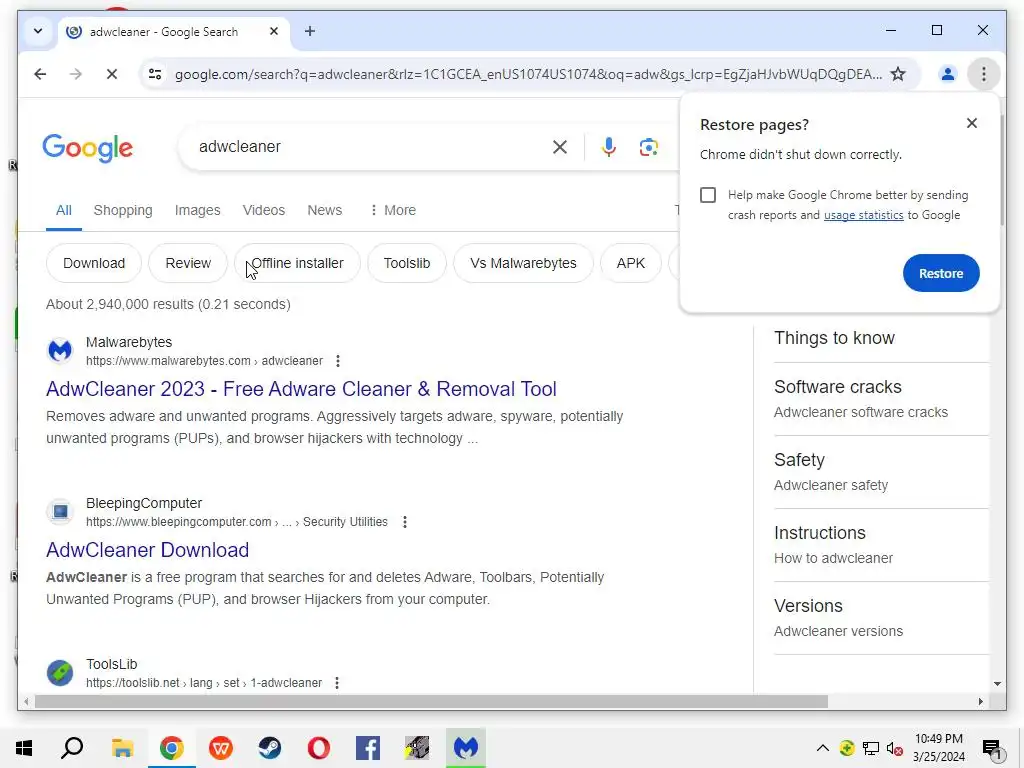Open WPS Office from taskbar
The height and width of the screenshot is (768, 1024).
tap(221, 748)
